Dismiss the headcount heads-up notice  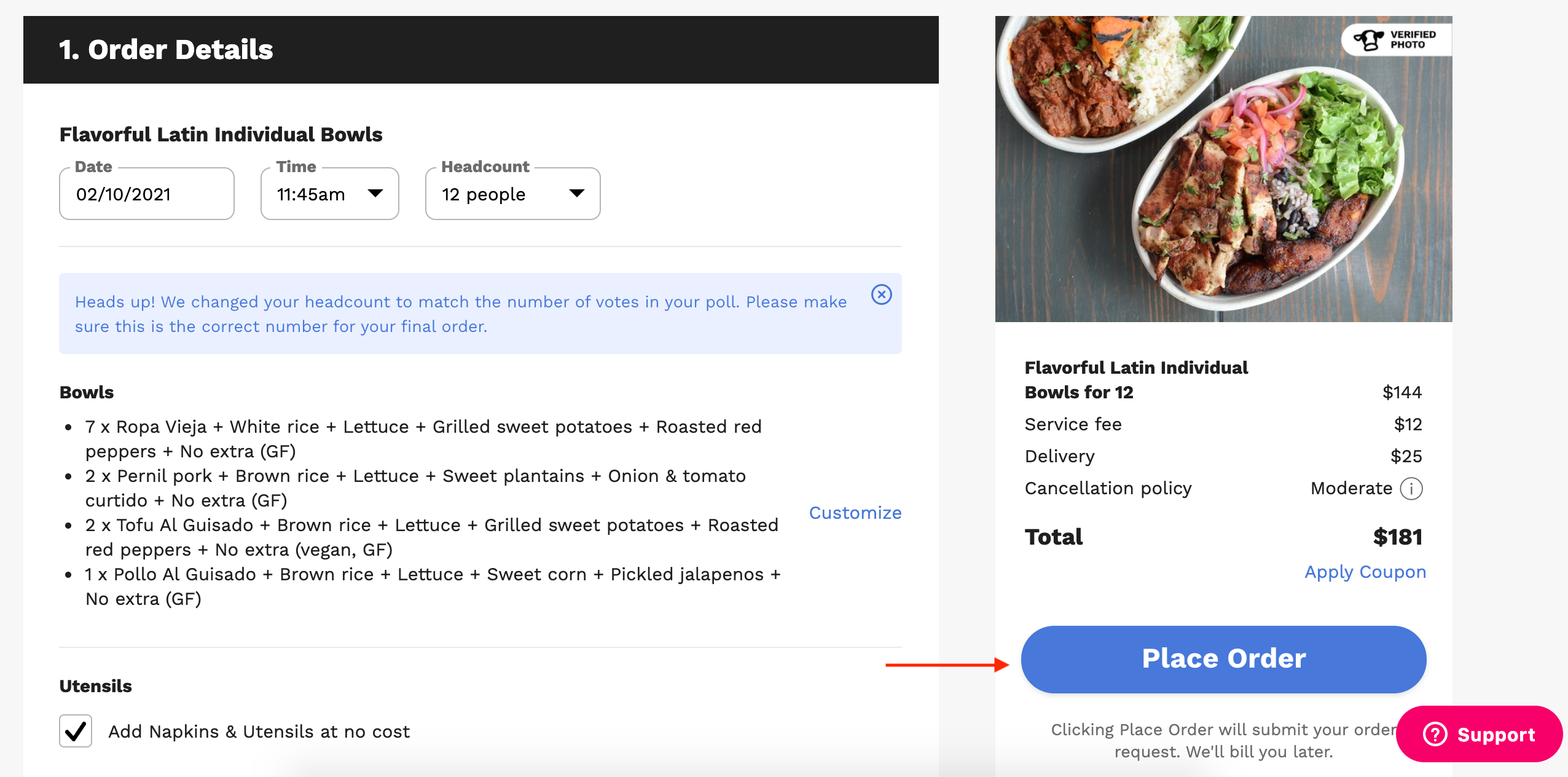881,295
